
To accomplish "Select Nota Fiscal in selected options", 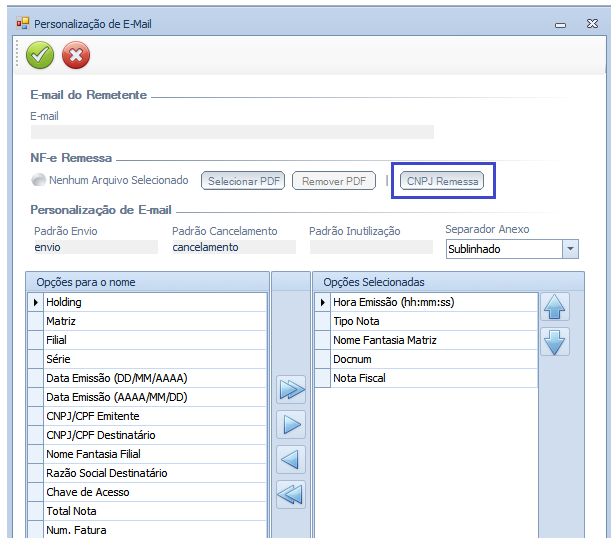I will pyautogui.click(x=434, y=378).
